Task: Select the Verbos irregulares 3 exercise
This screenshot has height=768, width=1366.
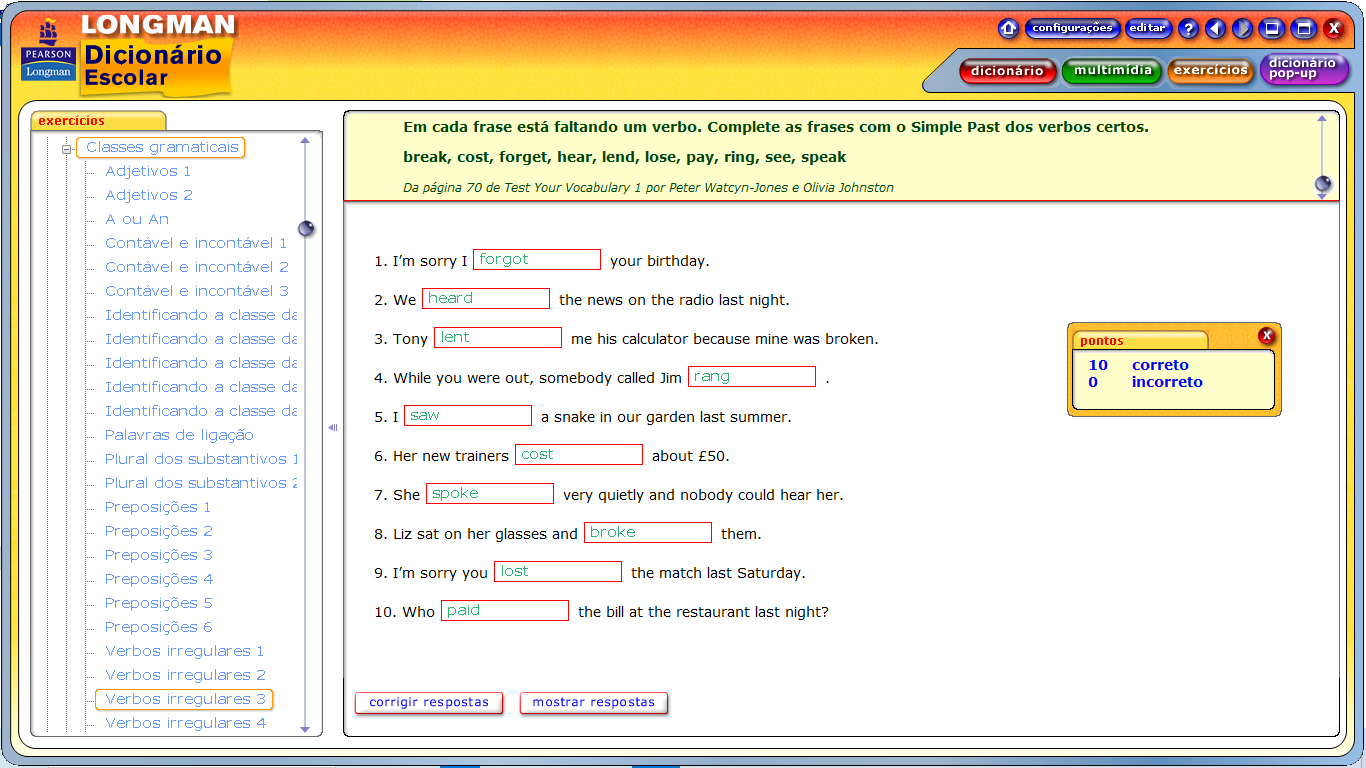Action: [185, 699]
